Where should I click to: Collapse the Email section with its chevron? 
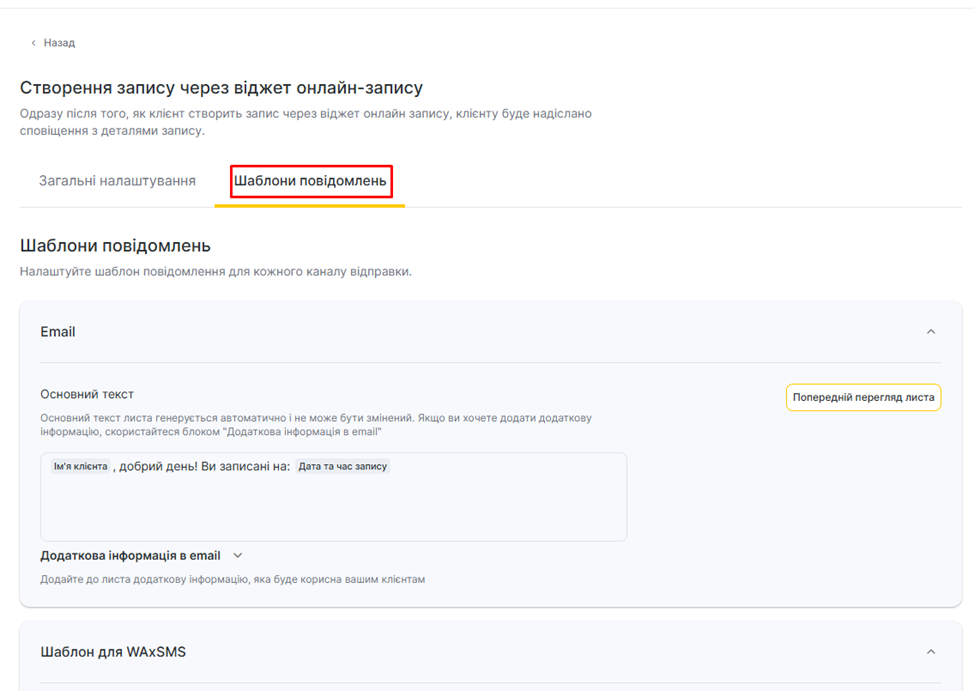(931, 332)
